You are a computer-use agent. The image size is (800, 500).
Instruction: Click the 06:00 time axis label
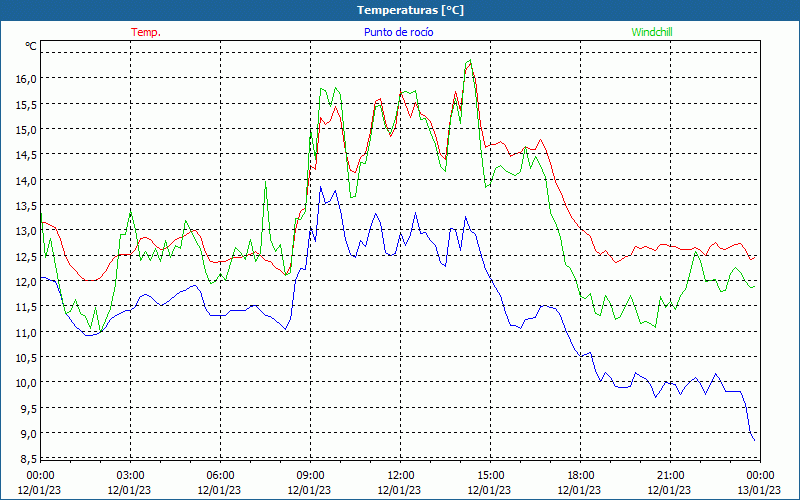tap(220, 476)
